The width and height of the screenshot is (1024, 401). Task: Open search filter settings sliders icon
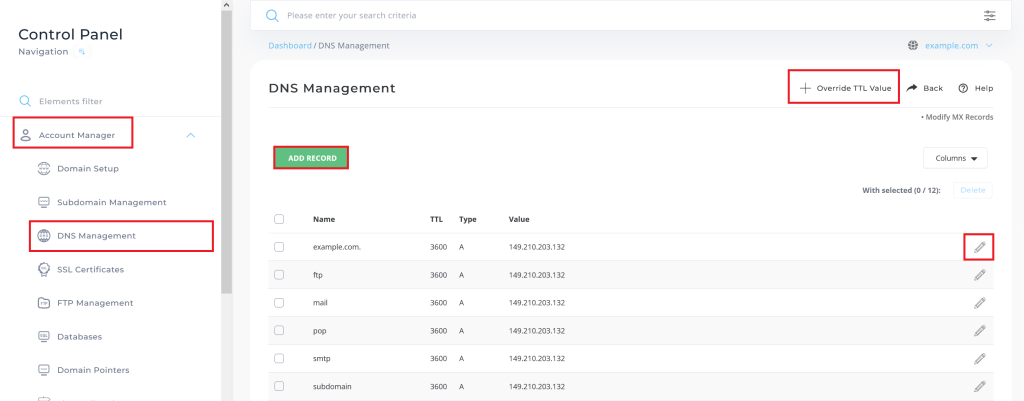pos(989,16)
